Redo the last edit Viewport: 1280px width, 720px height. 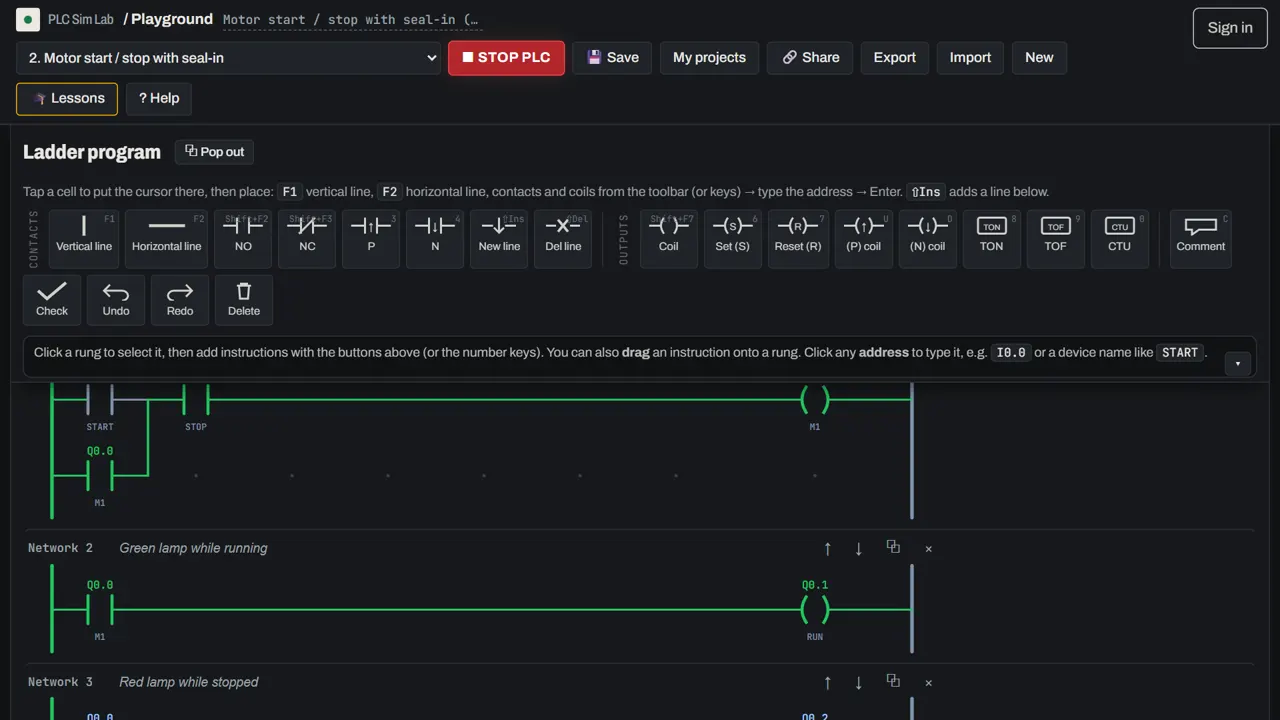pyautogui.click(x=180, y=300)
